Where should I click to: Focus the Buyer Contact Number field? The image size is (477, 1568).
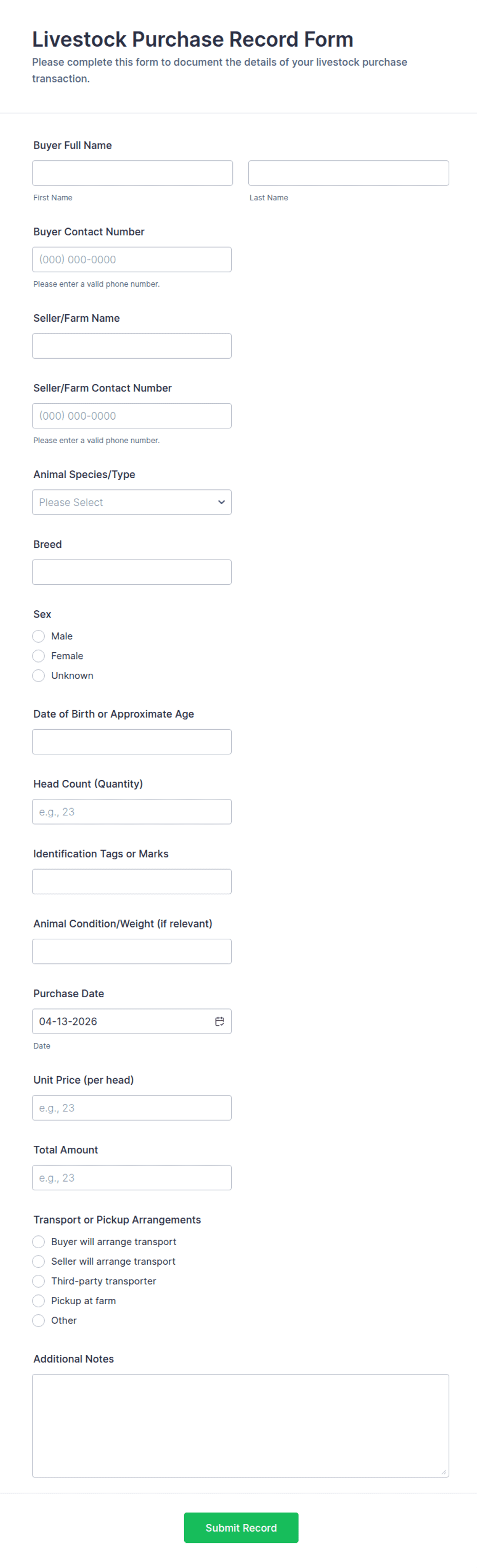tap(132, 259)
